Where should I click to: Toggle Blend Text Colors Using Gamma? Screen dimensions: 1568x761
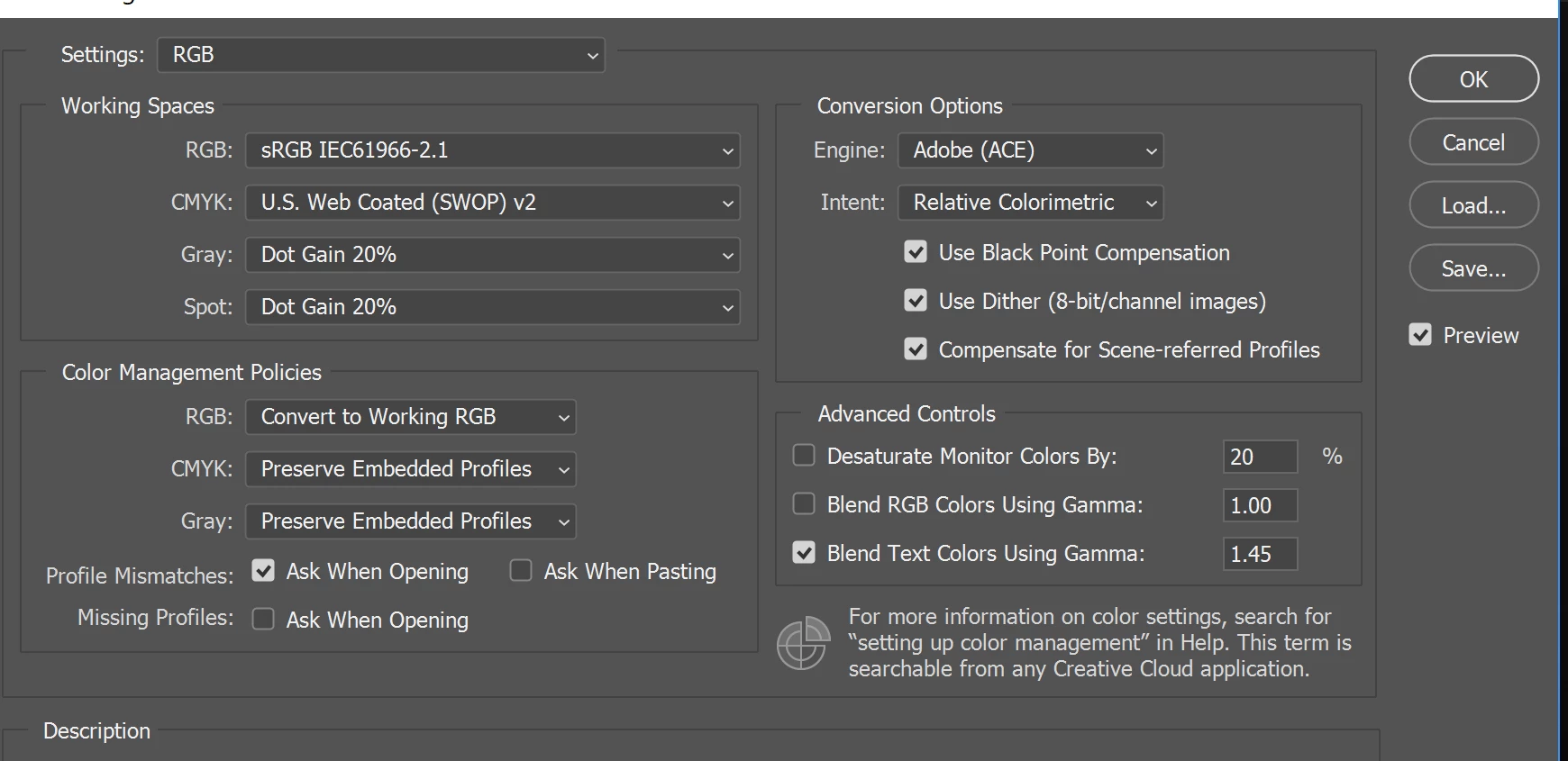point(804,553)
